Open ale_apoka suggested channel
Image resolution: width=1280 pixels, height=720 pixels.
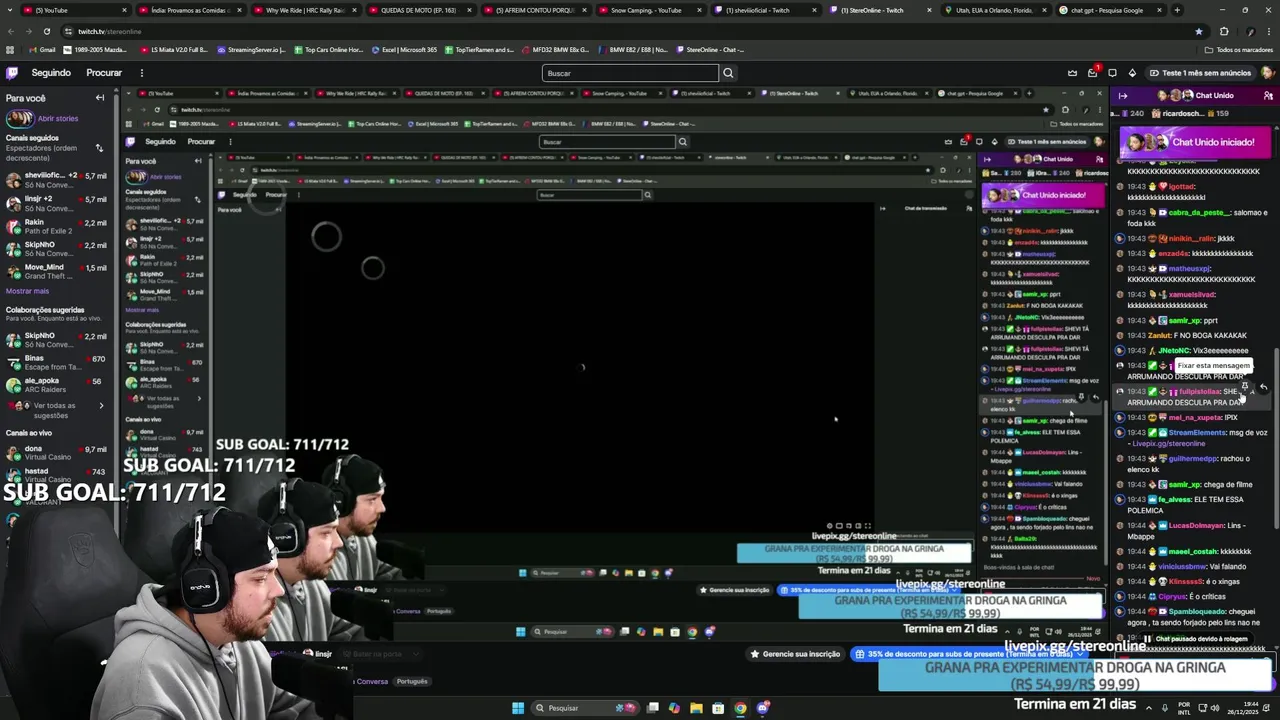[55, 385]
